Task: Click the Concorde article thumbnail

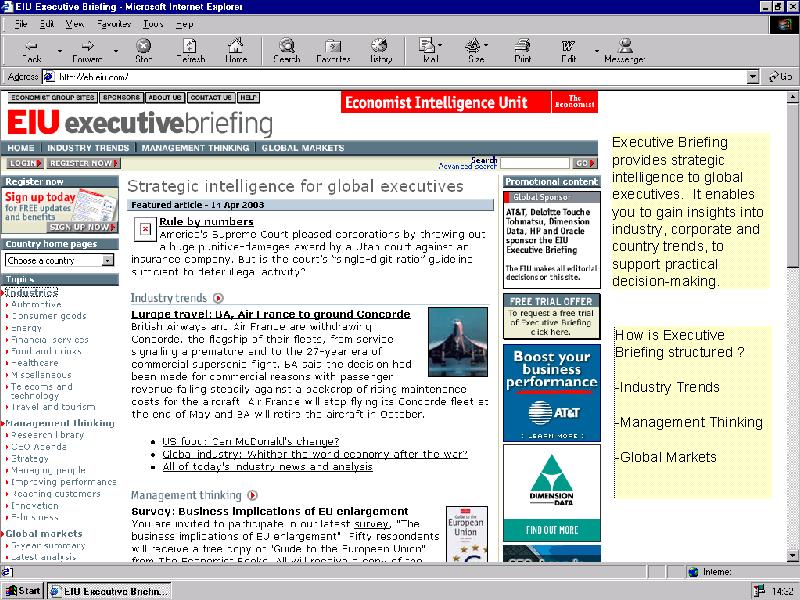Action: (458, 342)
